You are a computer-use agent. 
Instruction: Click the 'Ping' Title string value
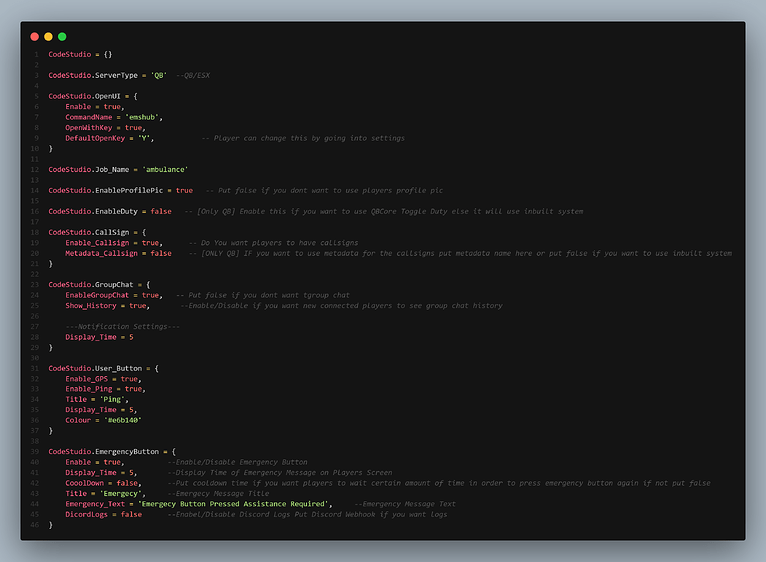click(110, 400)
